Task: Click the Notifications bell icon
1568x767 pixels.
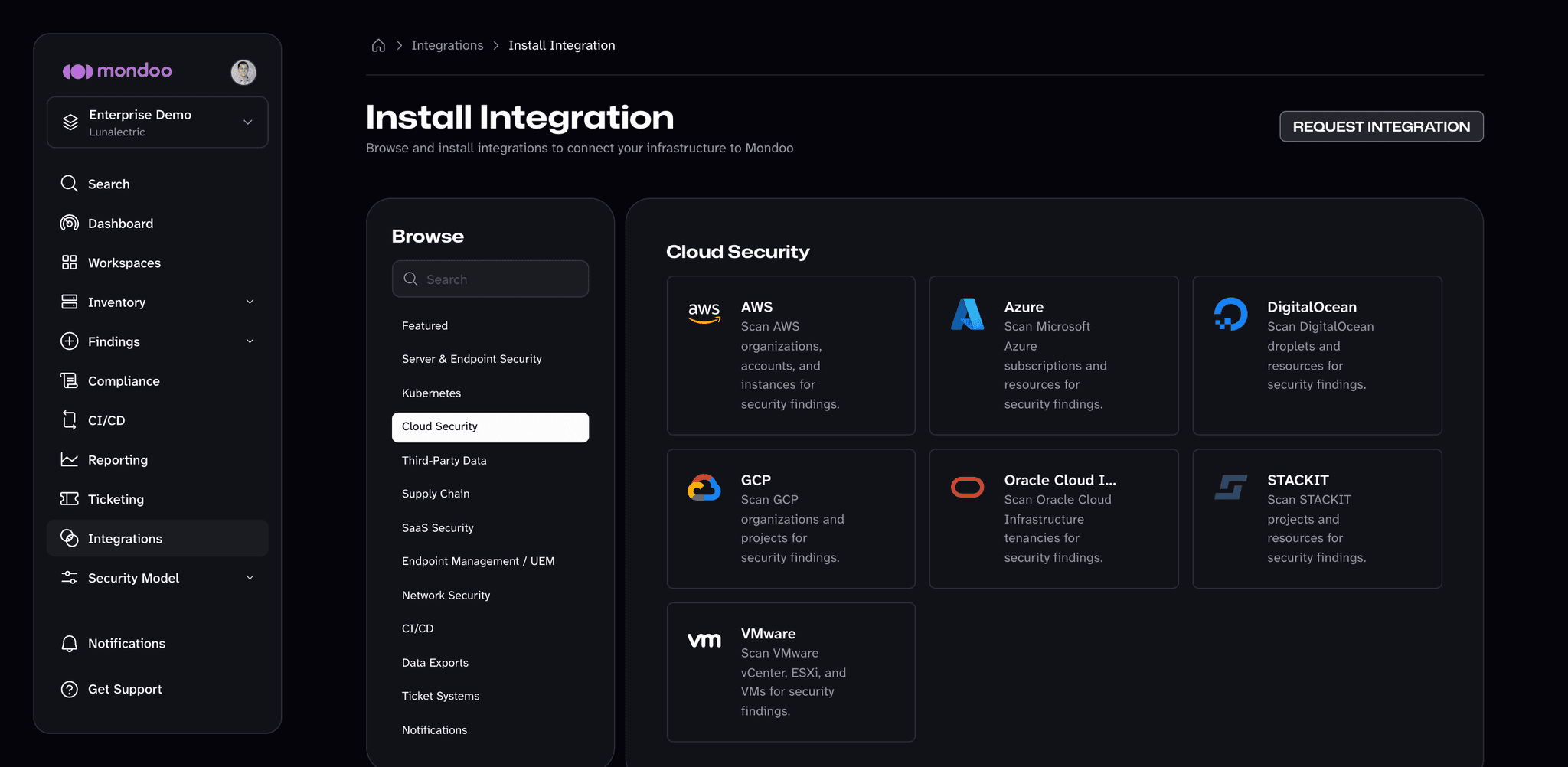Action: tap(69, 644)
